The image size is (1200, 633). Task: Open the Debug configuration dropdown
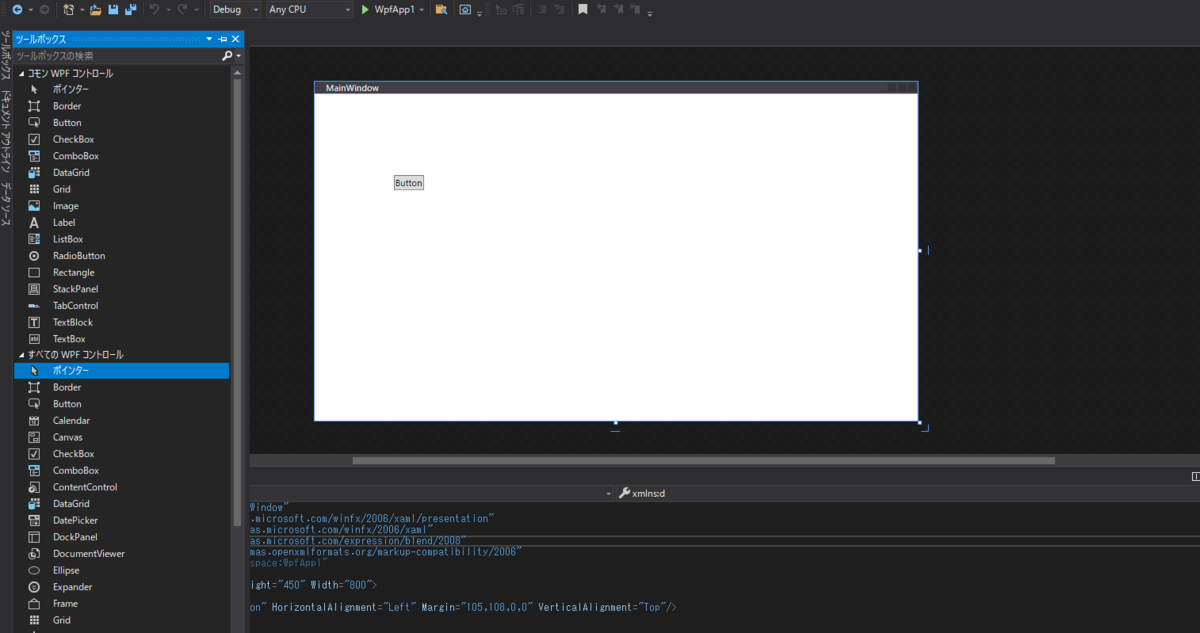(236, 9)
